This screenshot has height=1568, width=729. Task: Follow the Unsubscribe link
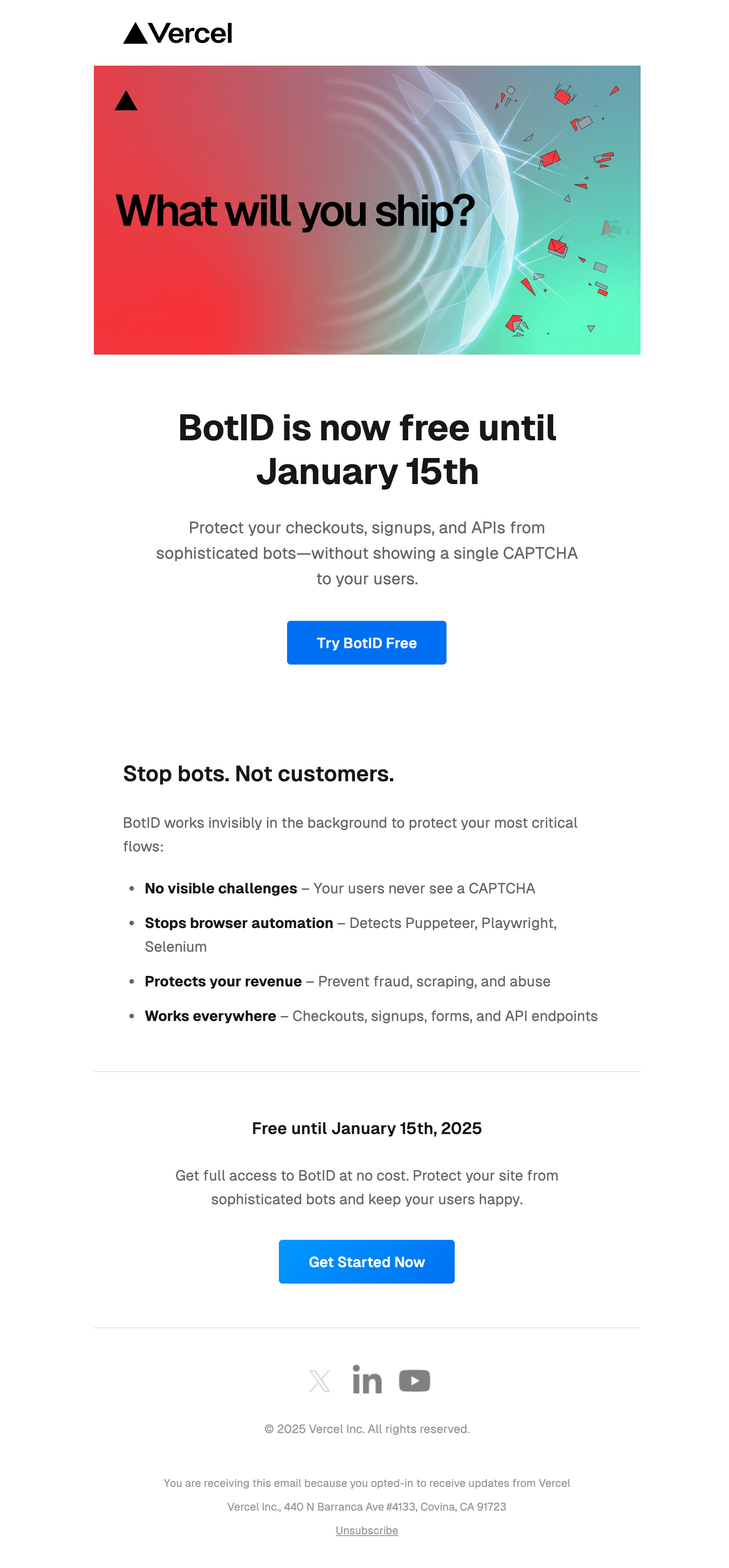click(366, 1530)
